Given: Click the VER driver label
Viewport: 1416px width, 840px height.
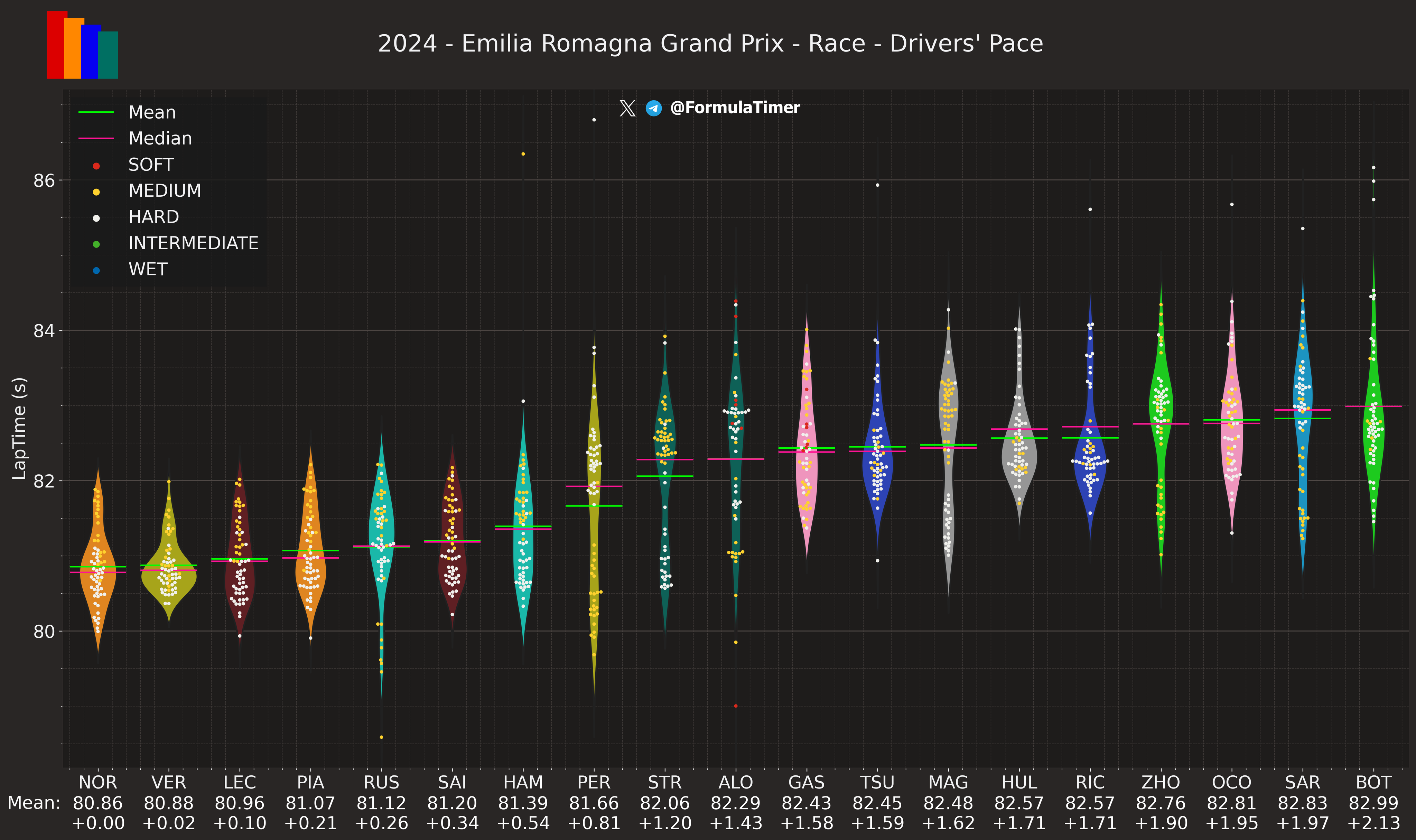Looking at the screenshot, I should (x=169, y=782).
